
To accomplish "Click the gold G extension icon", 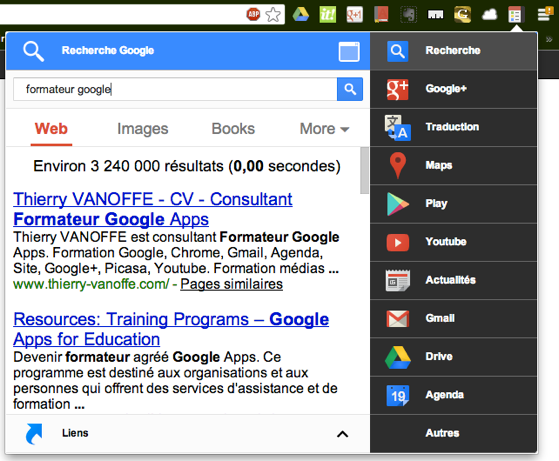I will pos(462,15).
